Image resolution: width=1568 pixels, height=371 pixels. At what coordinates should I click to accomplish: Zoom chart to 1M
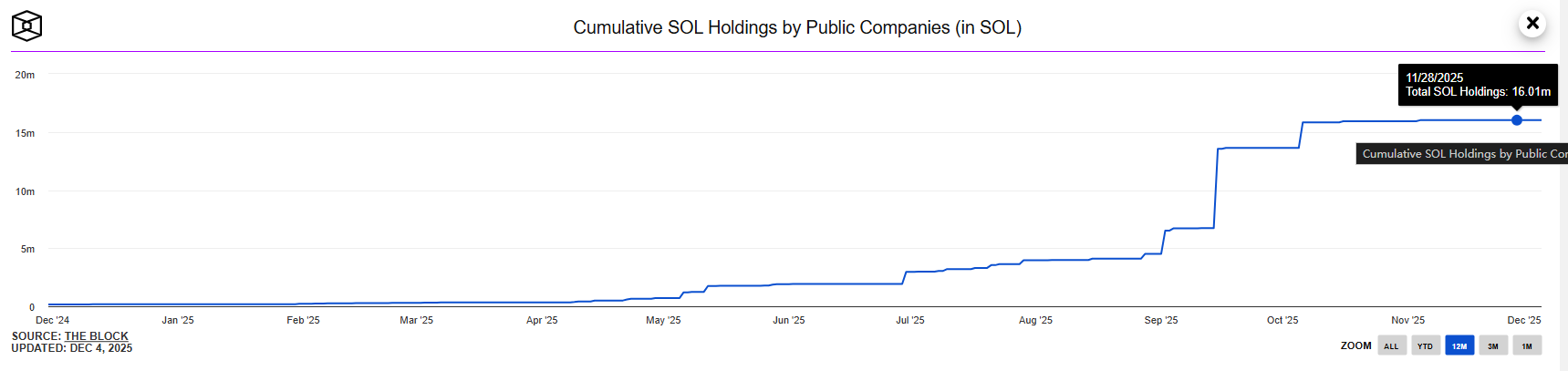tap(1527, 345)
